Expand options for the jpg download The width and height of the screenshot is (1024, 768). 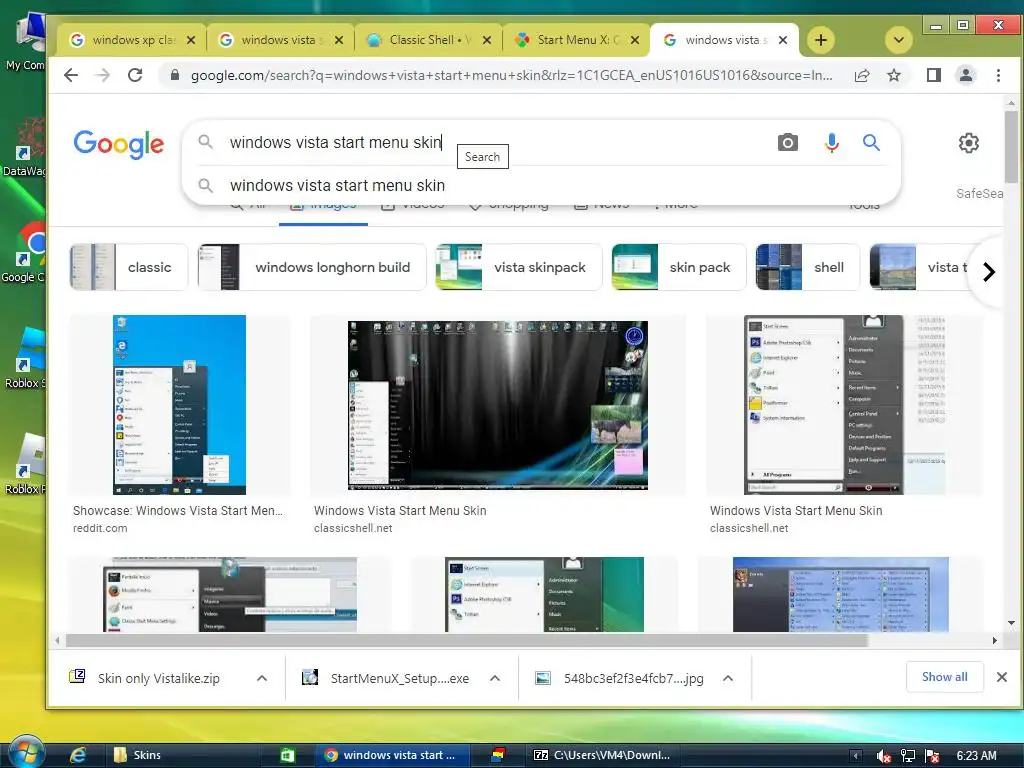click(728, 678)
